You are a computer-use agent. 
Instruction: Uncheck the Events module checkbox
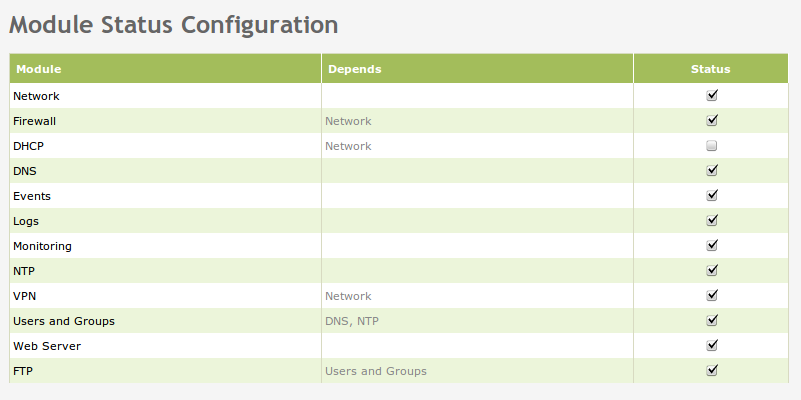click(x=712, y=196)
